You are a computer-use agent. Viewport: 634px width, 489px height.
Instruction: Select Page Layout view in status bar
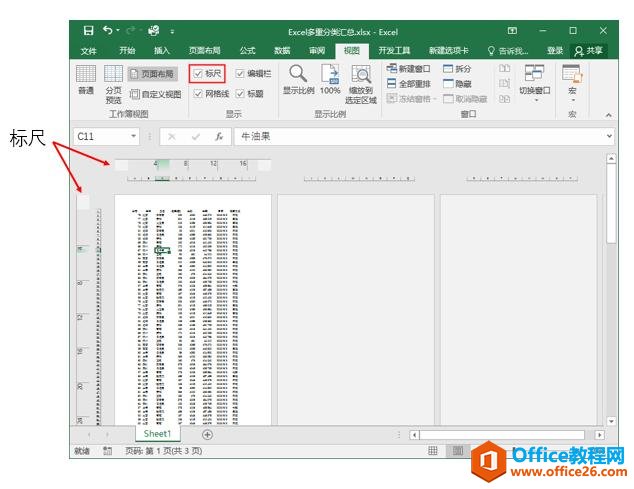(x=458, y=451)
